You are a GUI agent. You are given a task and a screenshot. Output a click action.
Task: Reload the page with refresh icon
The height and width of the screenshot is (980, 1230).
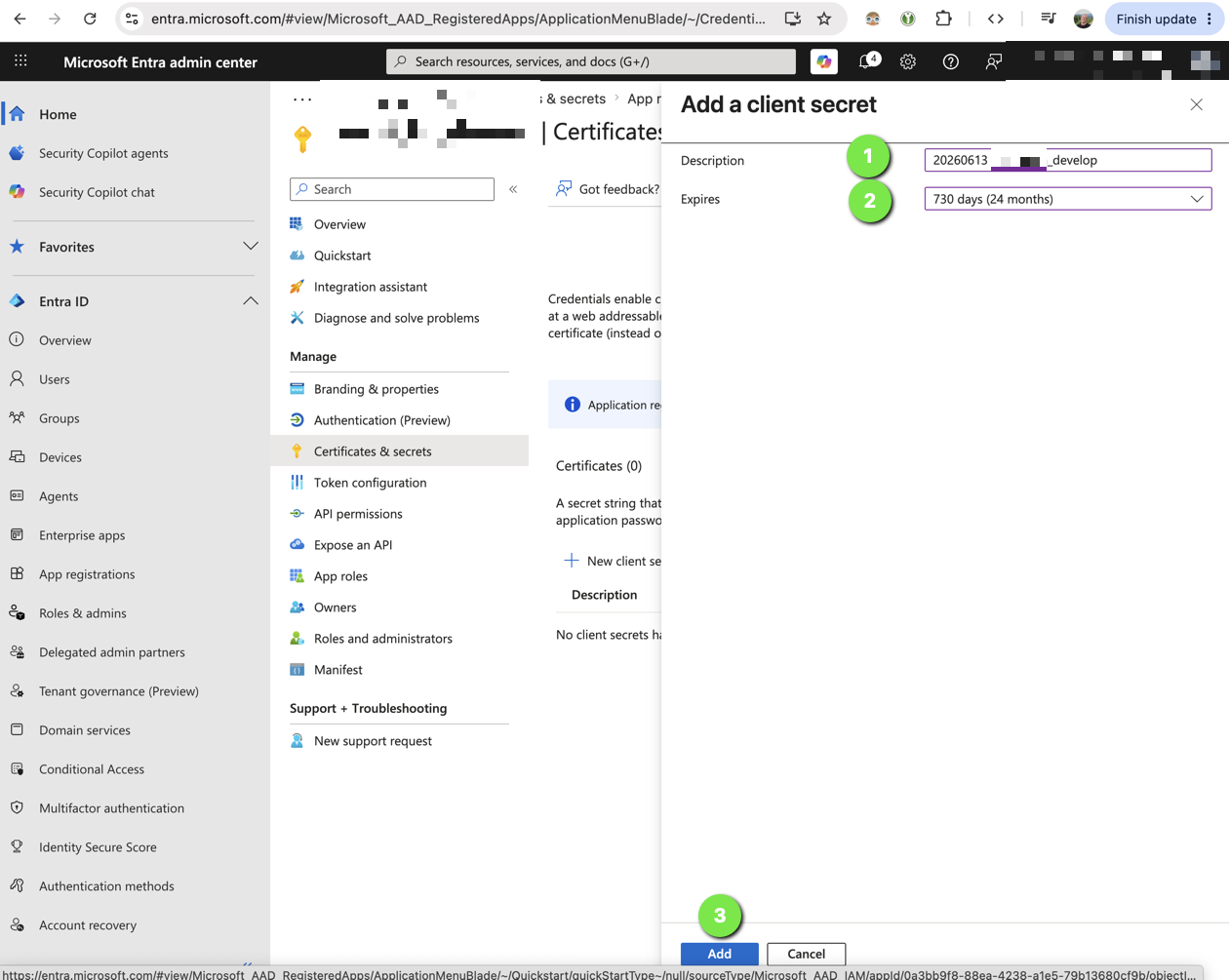click(90, 19)
